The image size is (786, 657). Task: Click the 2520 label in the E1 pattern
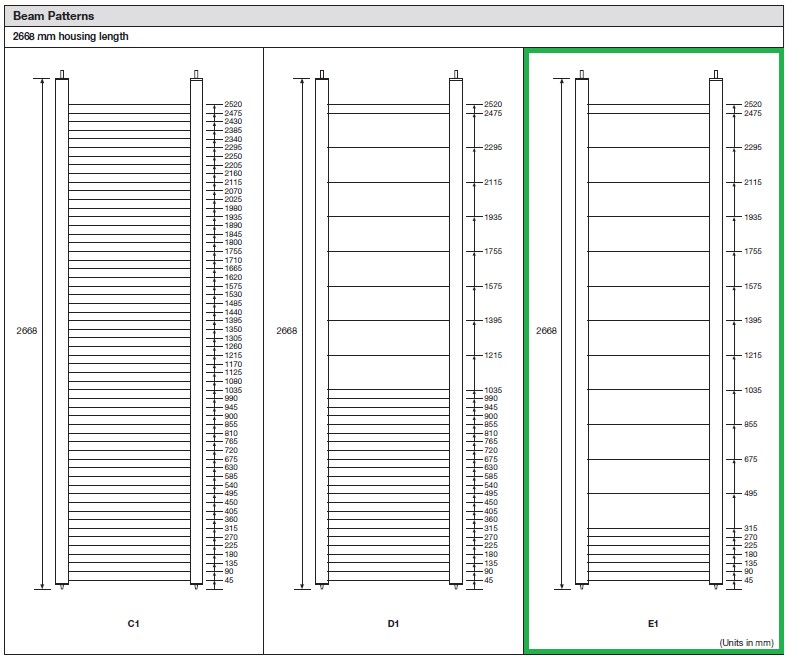[753, 104]
